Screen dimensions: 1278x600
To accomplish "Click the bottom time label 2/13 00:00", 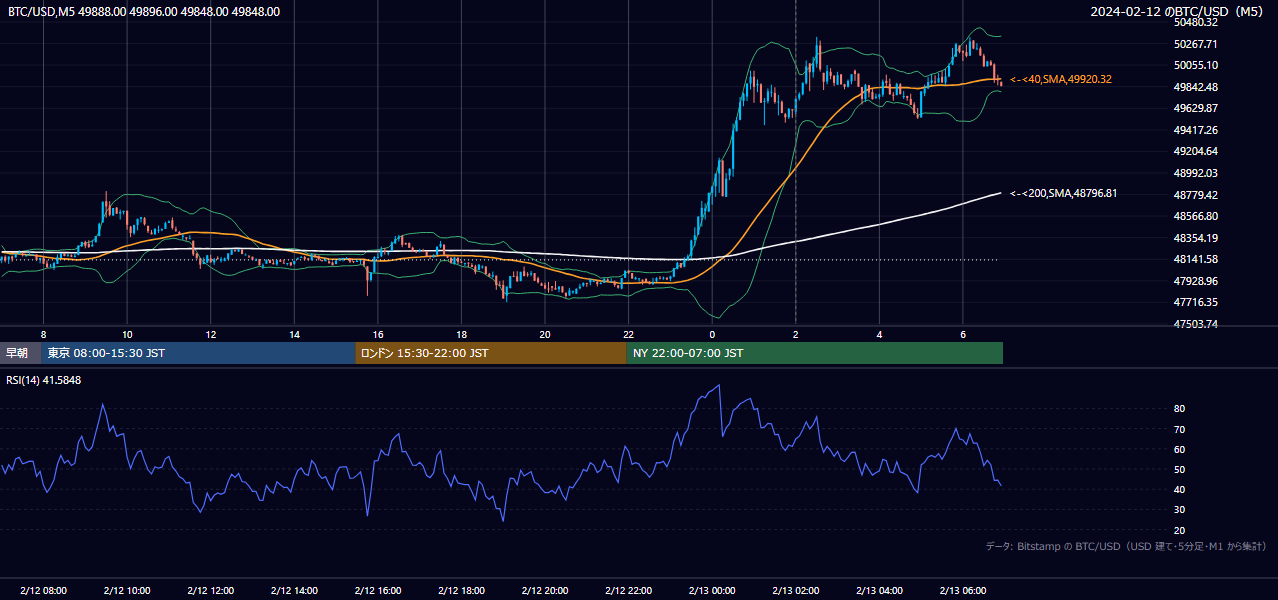I will click(712, 591).
